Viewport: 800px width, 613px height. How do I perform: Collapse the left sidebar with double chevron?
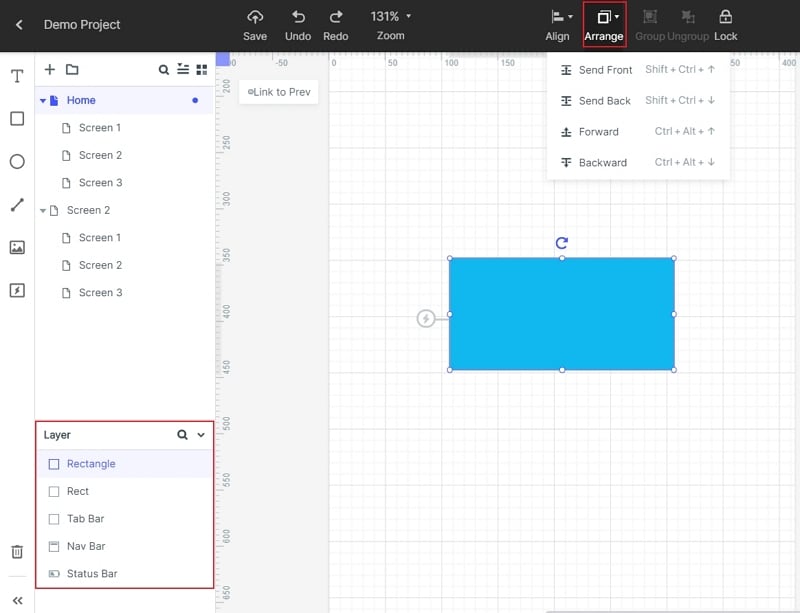click(x=17, y=600)
